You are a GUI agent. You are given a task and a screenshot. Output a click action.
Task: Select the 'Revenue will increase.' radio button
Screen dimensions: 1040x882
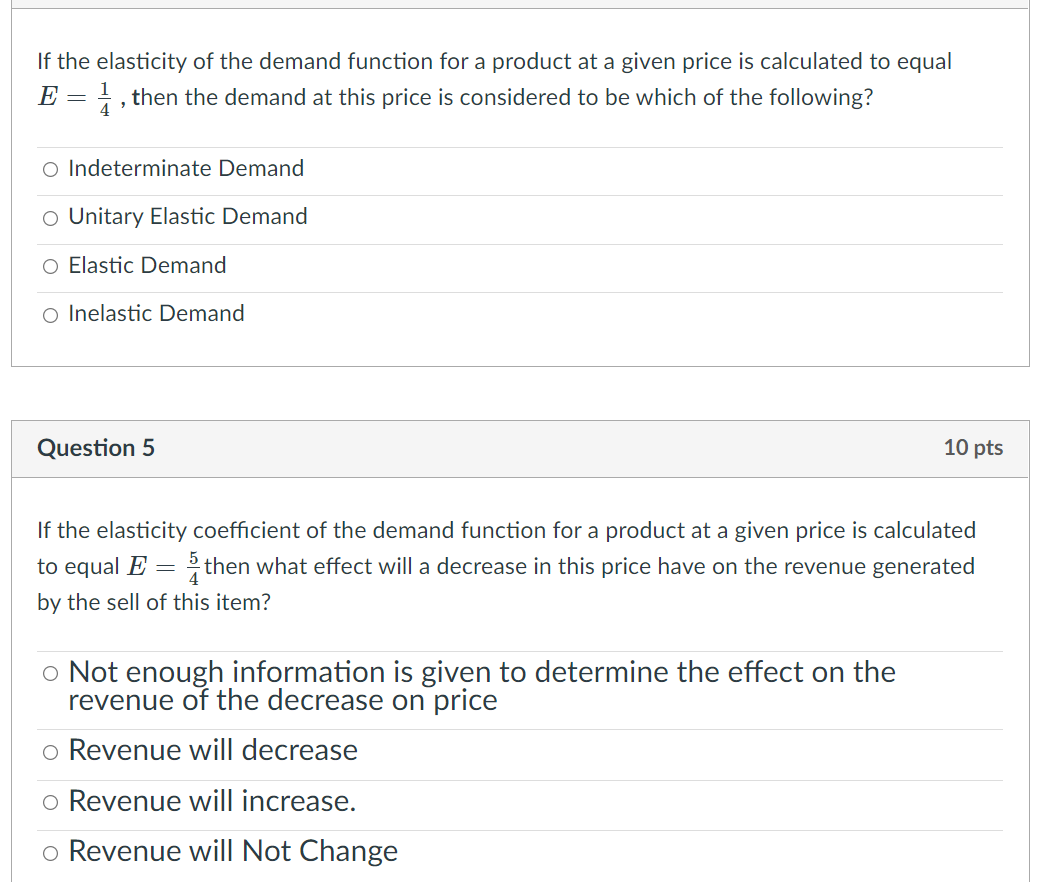point(50,803)
